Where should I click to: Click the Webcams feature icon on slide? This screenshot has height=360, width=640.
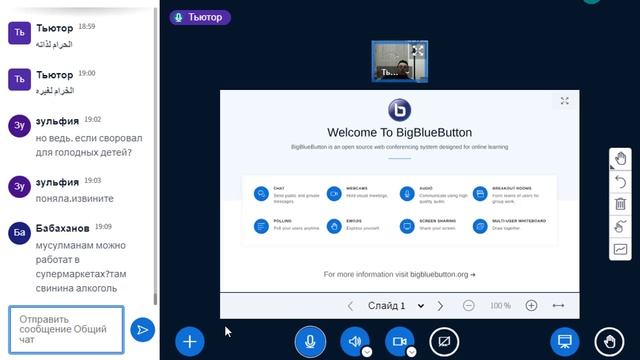click(334, 194)
